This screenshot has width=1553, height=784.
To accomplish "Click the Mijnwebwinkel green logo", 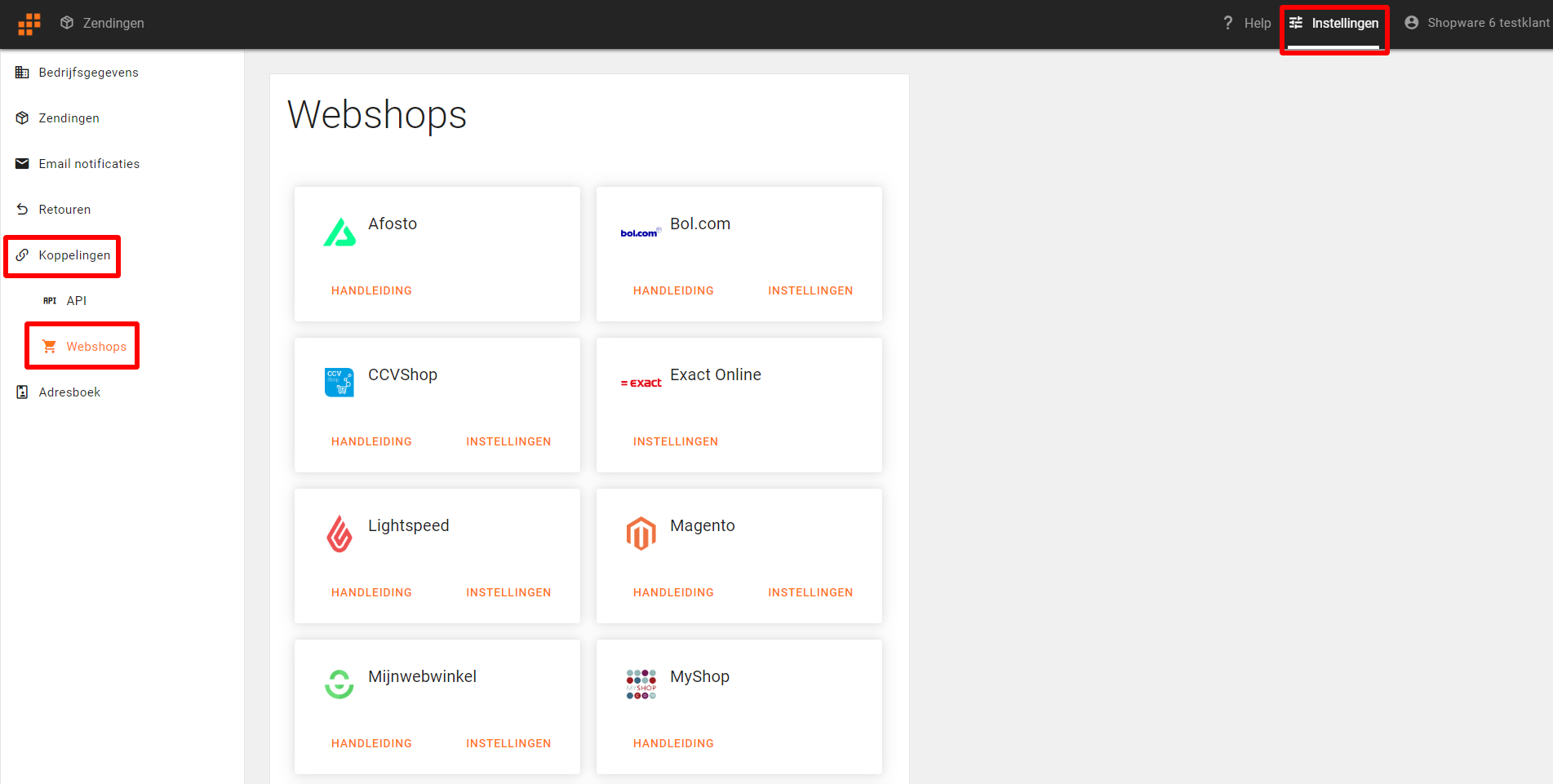I will tap(339, 684).
